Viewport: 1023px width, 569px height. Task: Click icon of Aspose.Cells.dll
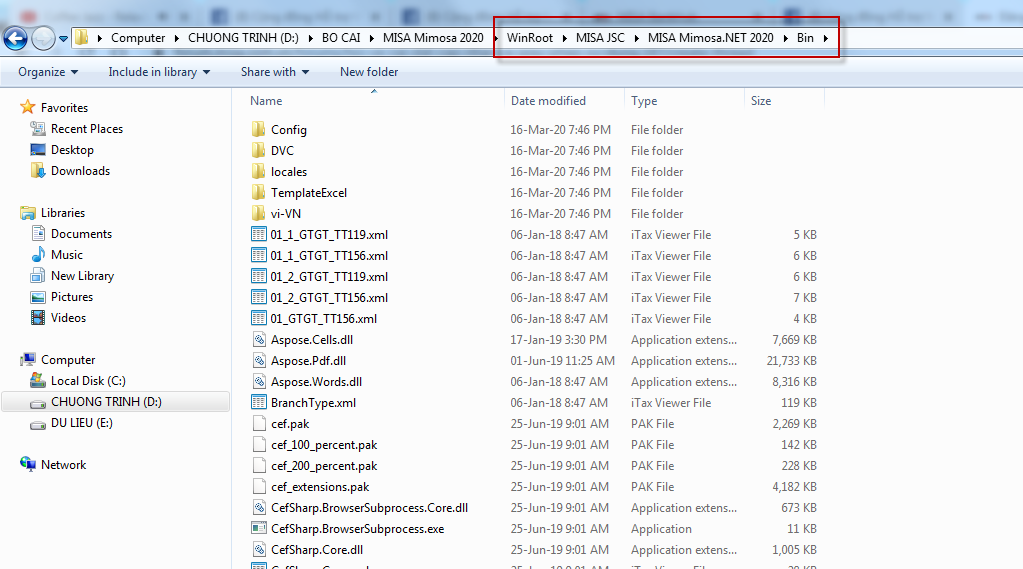259,339
